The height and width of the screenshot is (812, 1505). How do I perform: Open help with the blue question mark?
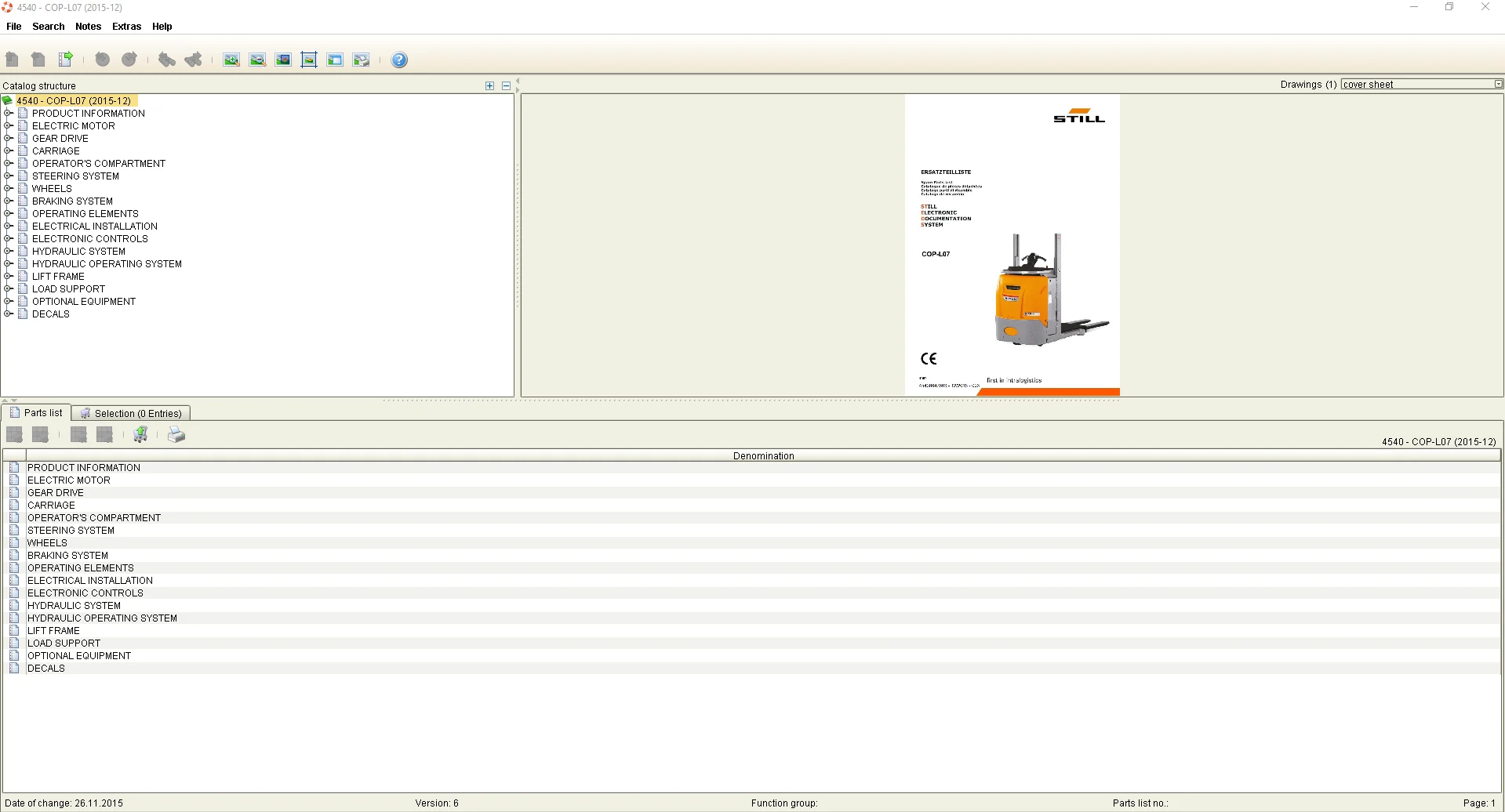tap(399, 60)
